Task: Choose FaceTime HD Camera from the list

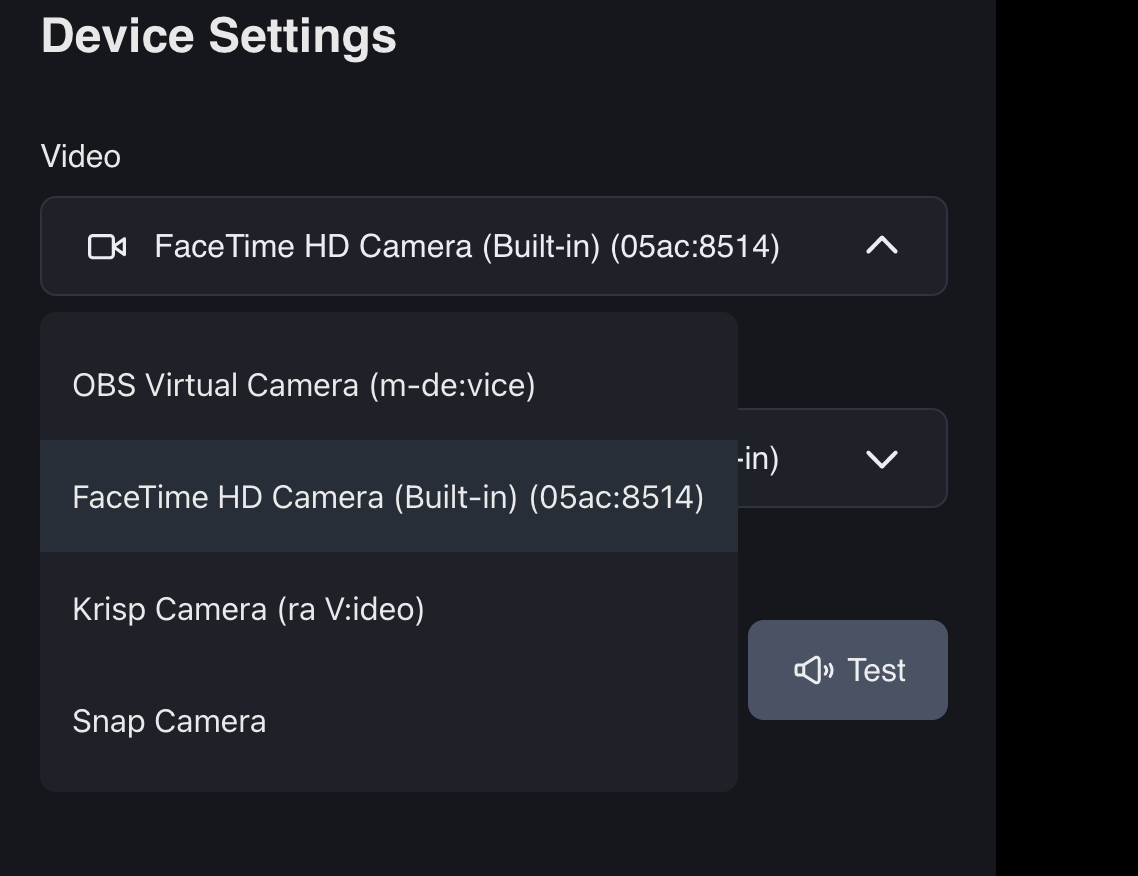Action: [x=388, y=497]
